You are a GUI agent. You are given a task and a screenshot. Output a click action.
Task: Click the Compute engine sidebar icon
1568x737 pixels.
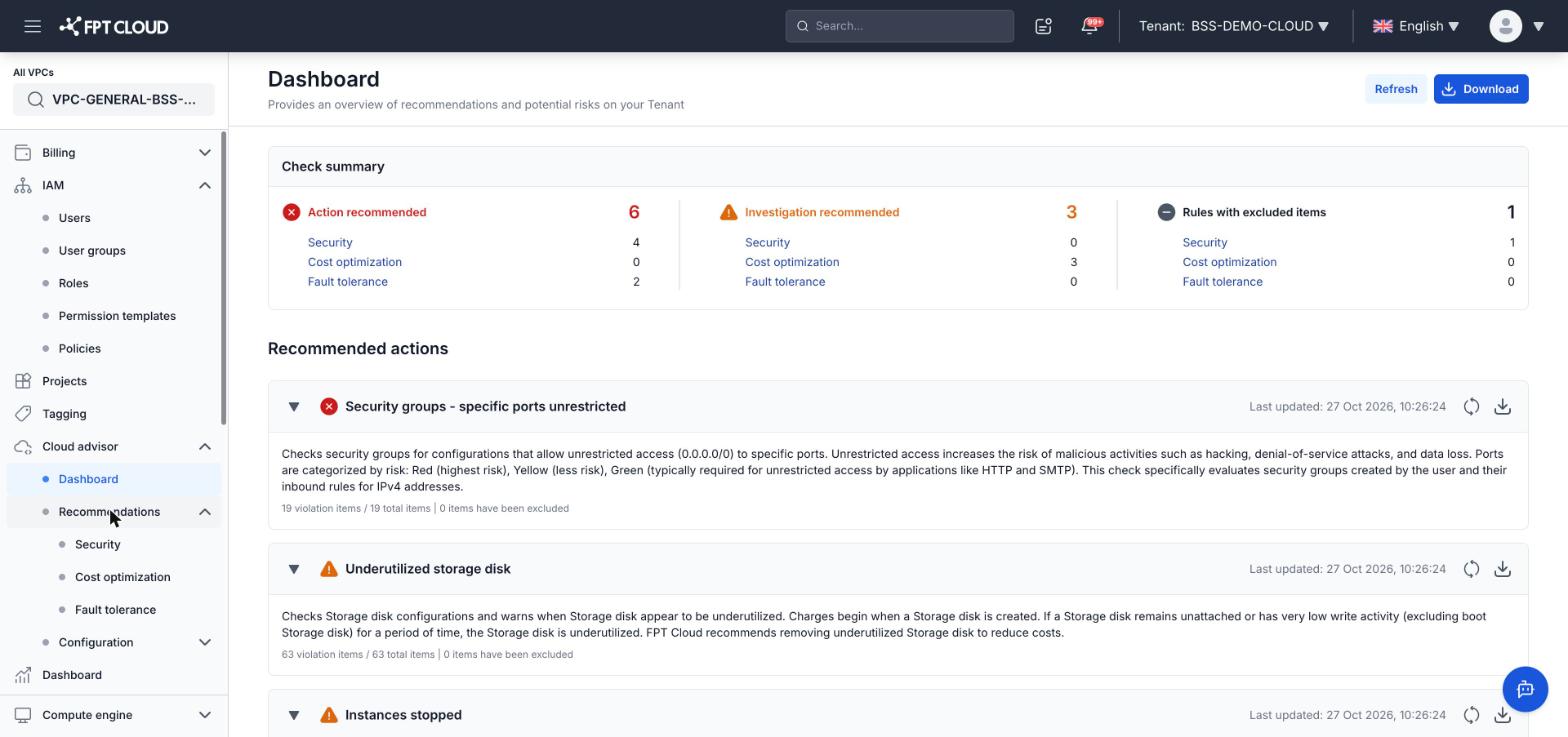point(23,715)
